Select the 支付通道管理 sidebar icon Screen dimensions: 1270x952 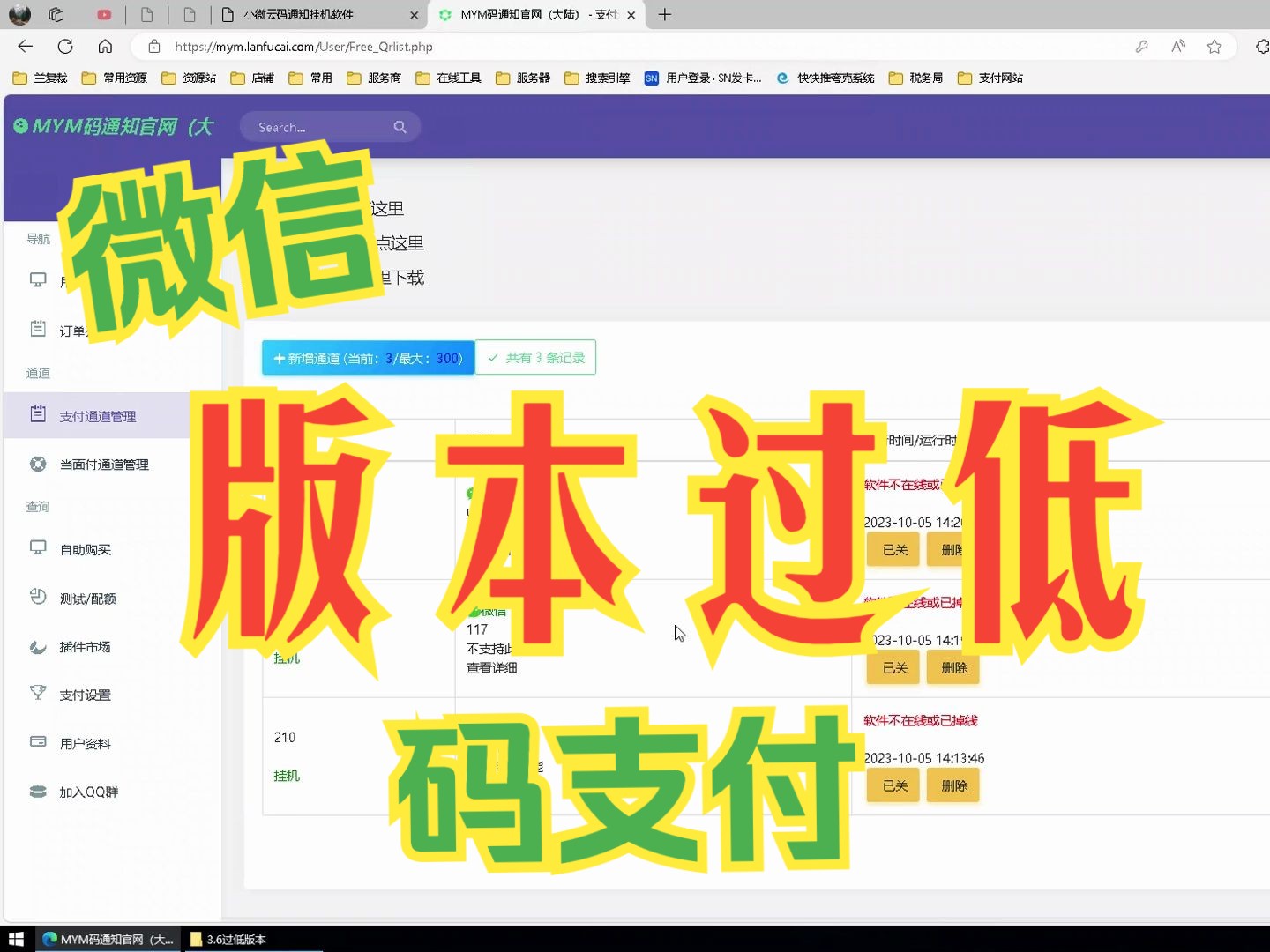[x=37, y=415]
